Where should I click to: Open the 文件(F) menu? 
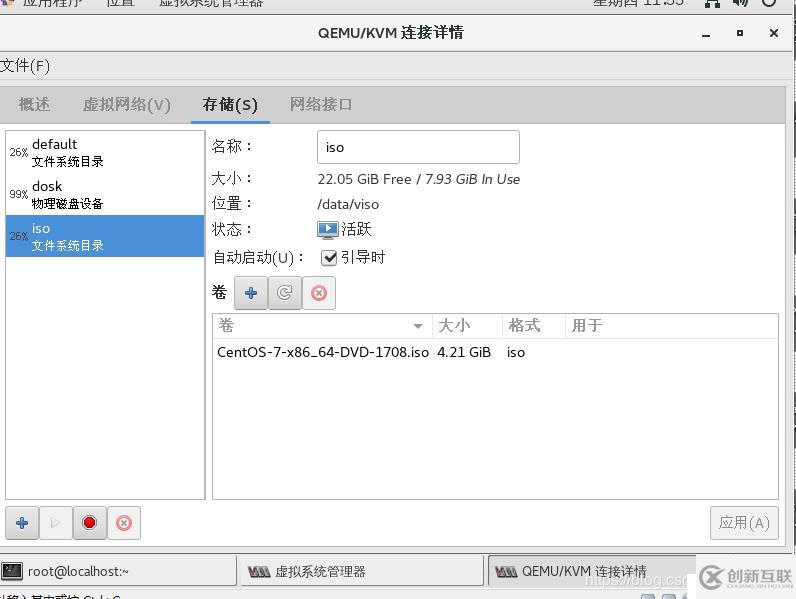click(25, 66)
